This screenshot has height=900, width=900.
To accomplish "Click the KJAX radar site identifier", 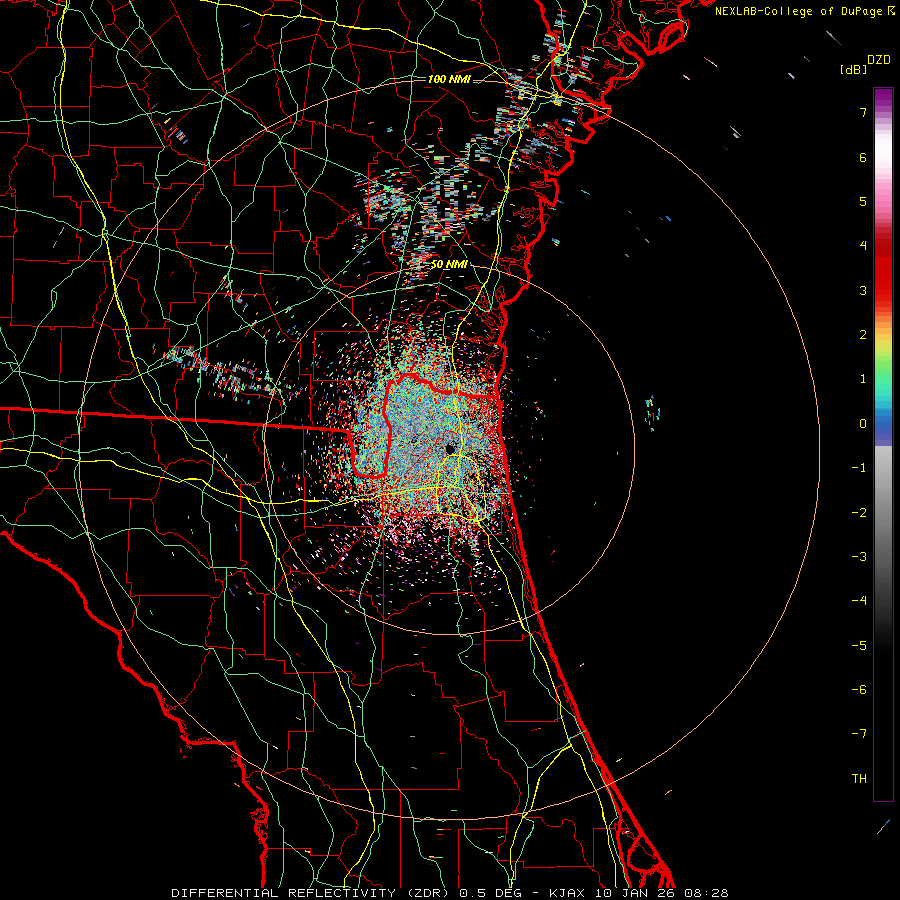I will 567,893.
